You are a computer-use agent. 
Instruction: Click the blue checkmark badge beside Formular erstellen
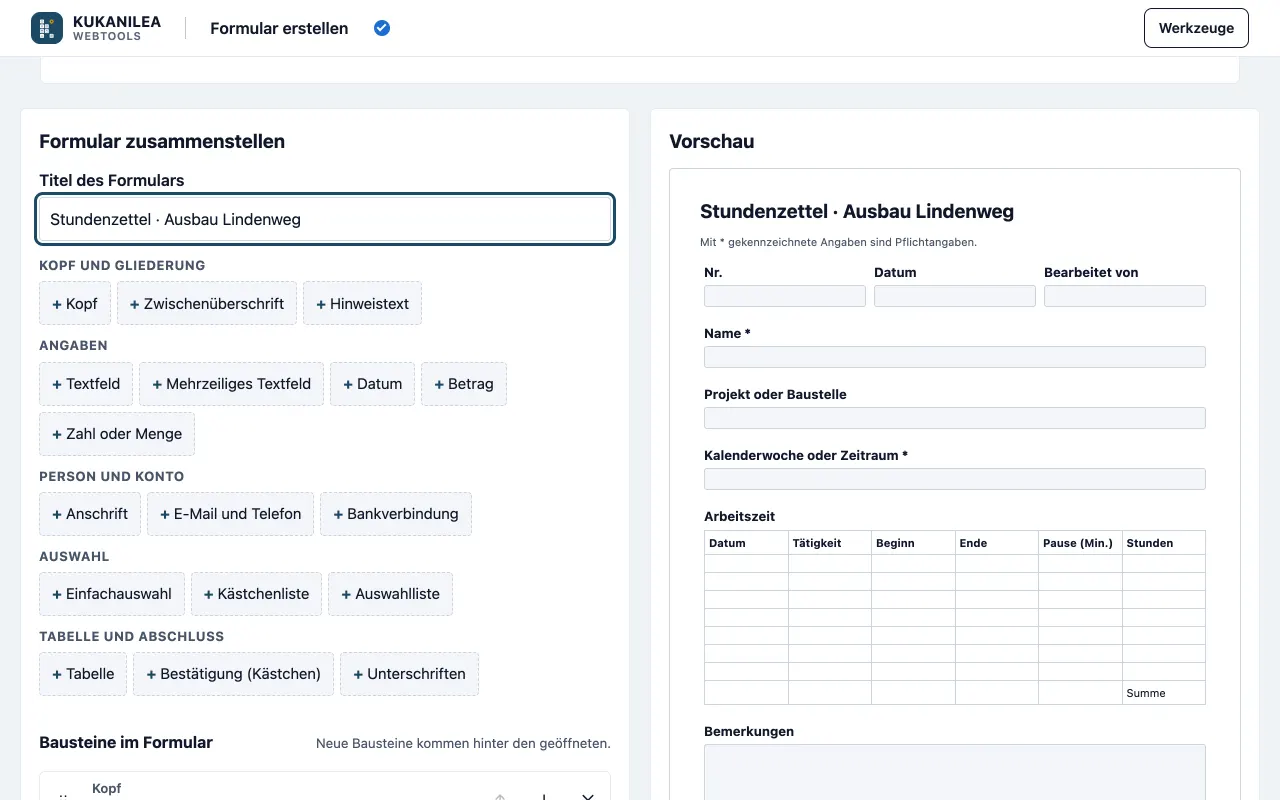pos(382,28)
